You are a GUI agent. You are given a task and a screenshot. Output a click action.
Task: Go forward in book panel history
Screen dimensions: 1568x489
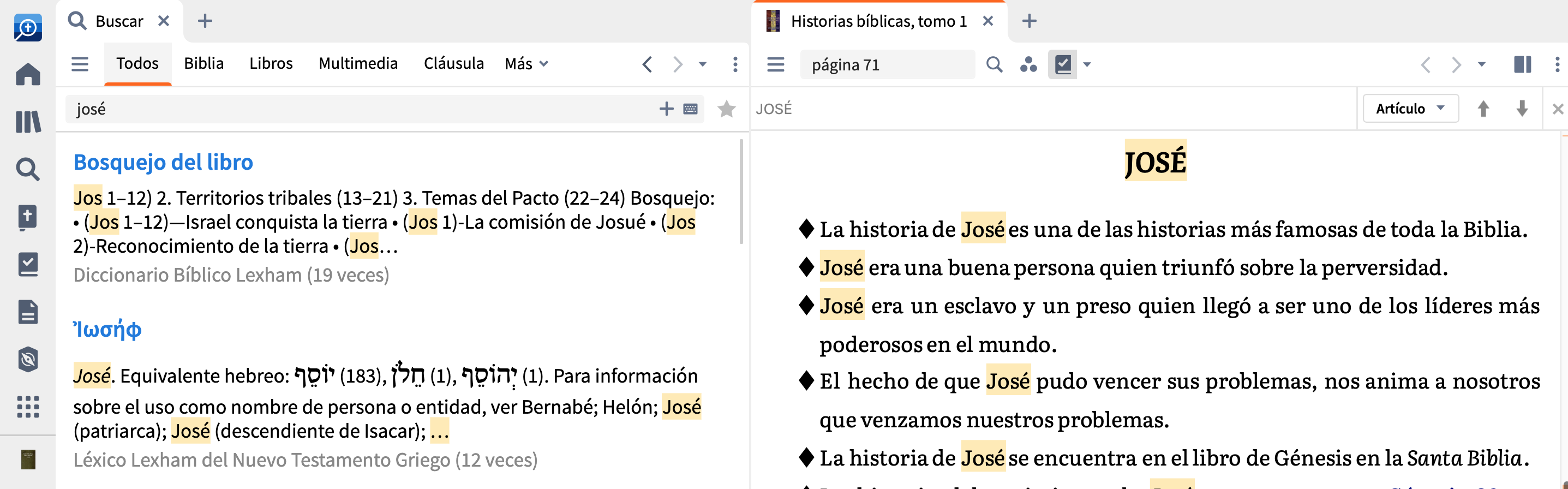tap(1456, 64)
